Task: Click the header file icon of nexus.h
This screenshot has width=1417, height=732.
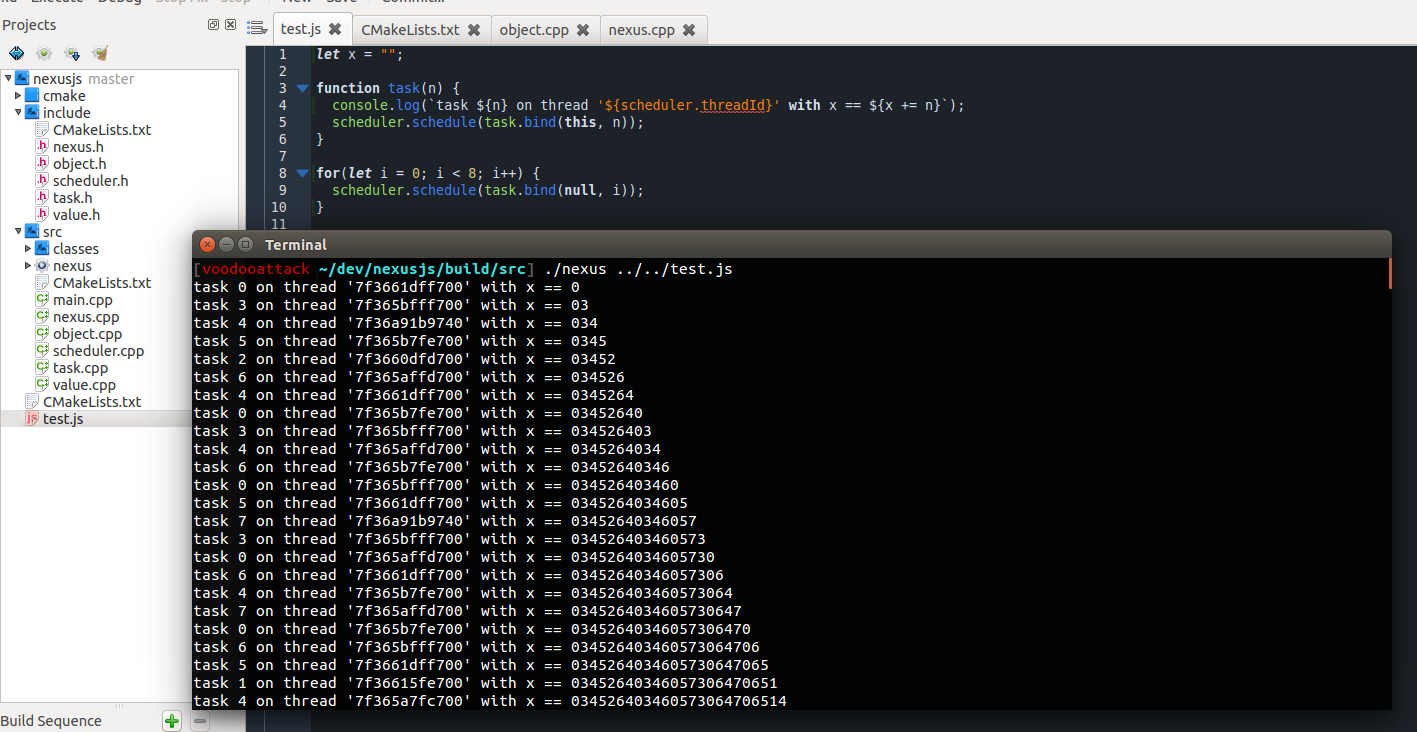Action: (42, 147)
